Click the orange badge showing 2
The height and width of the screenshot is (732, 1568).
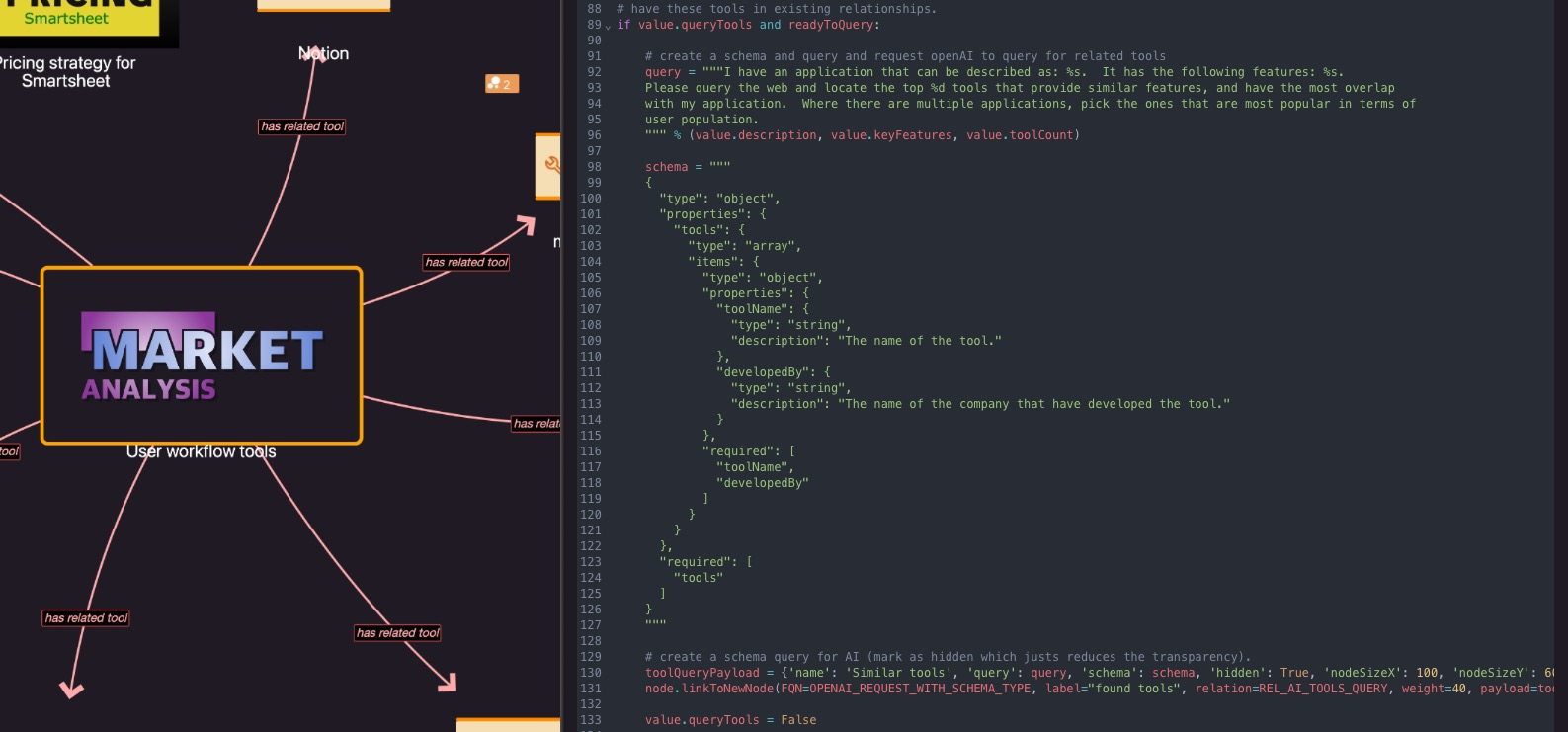pyautogui.click(x=501, y=84)
